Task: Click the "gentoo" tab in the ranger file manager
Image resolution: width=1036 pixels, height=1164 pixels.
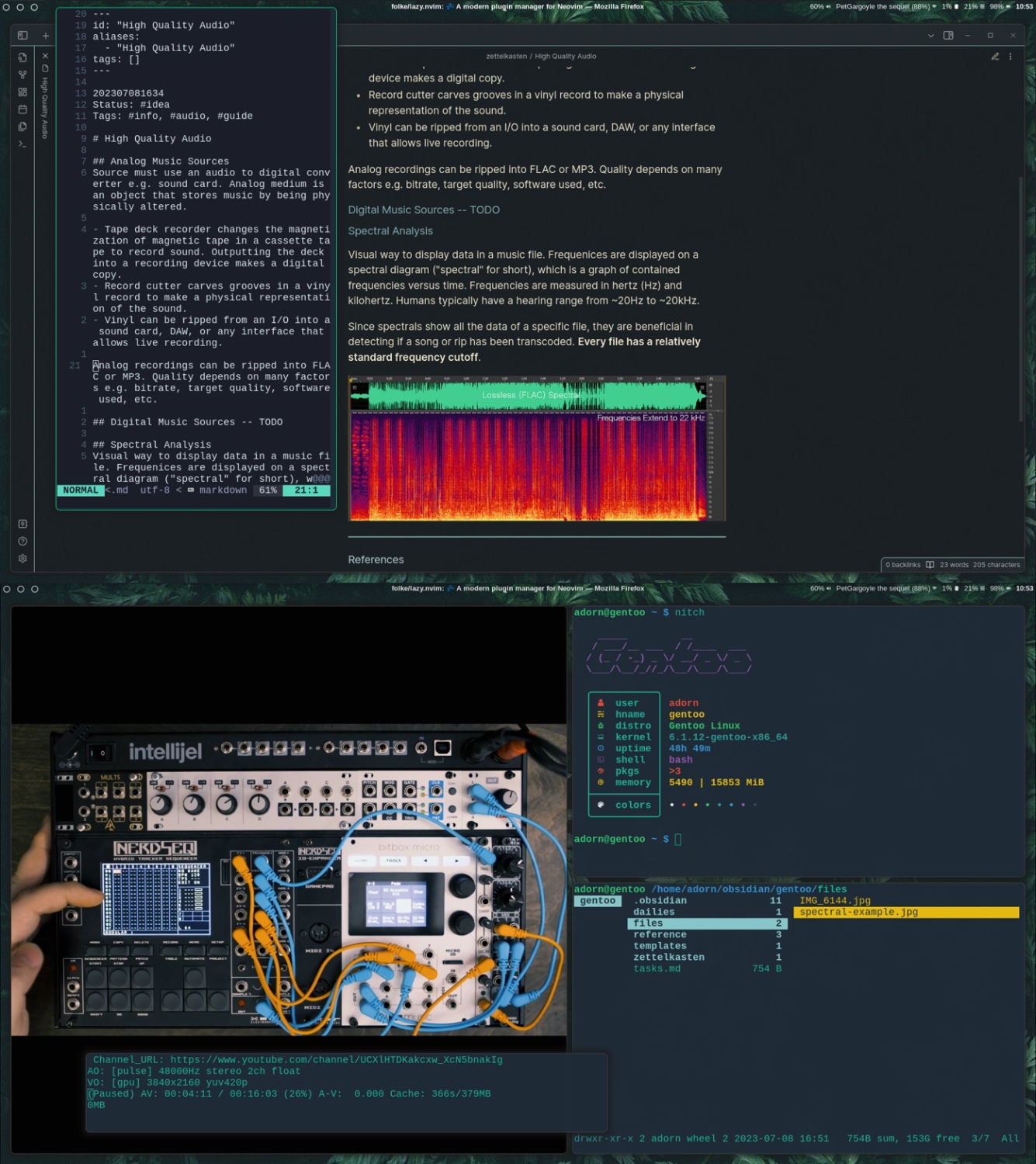Action: (x=598, y=901)
